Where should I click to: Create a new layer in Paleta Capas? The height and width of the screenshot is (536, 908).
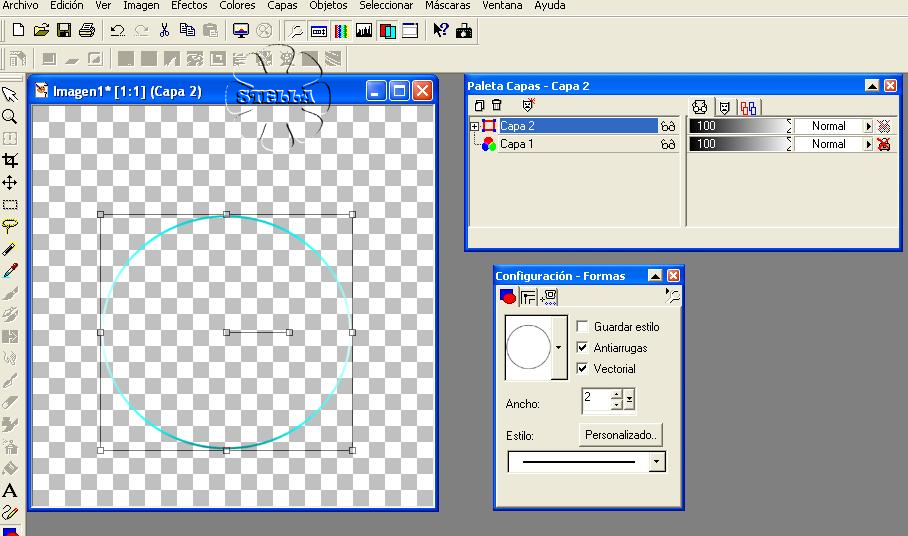(479, 105)
